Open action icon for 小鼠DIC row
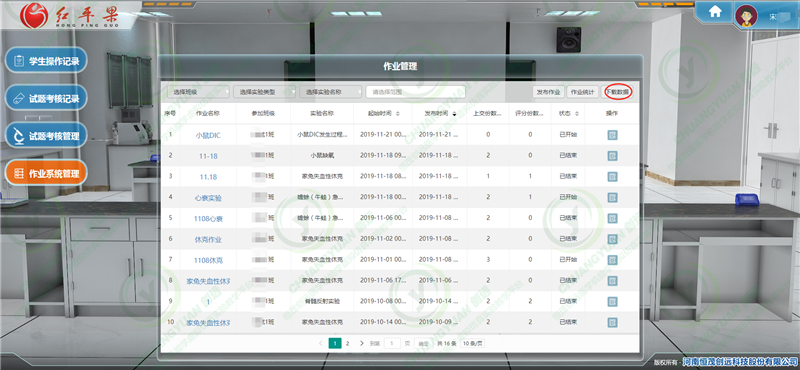 (612, 135)
